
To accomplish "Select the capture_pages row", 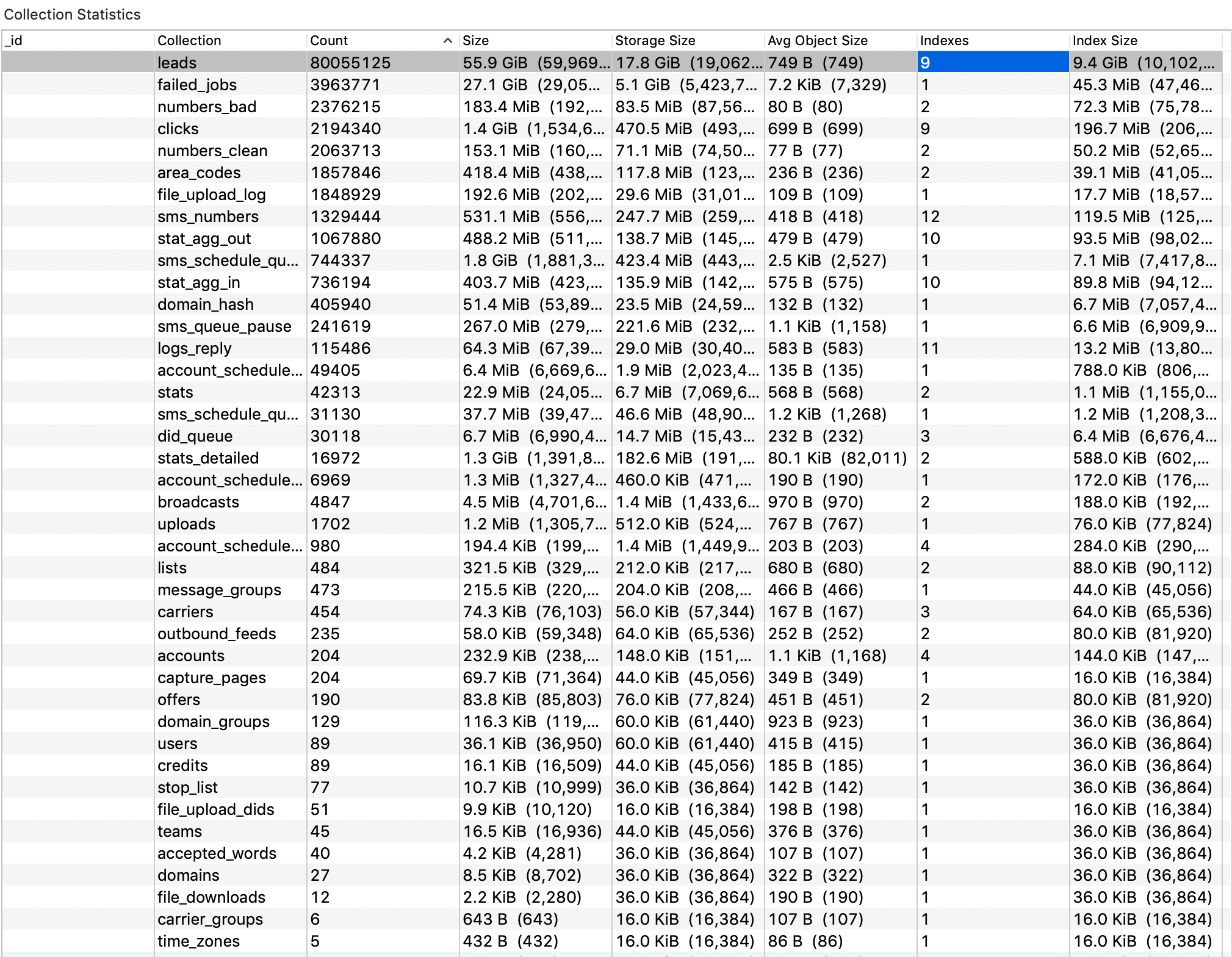I will pos(211,678).
